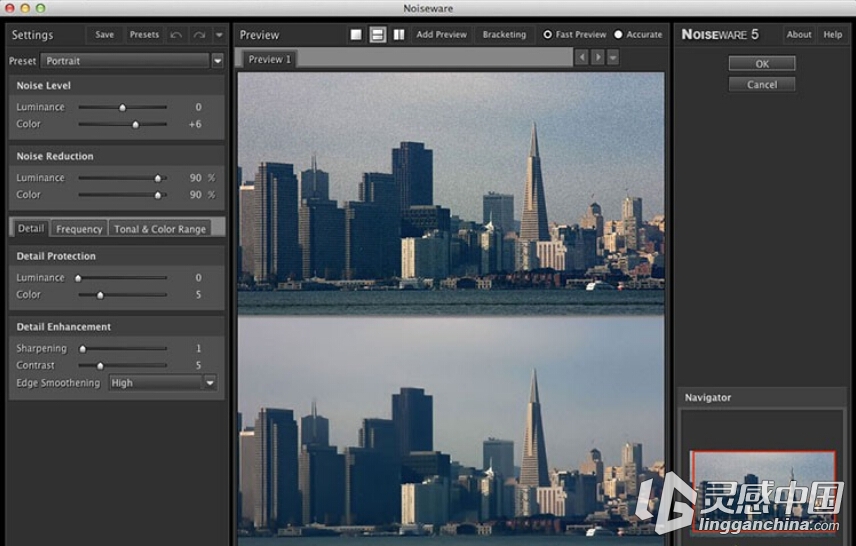The width and height of the screenshot is (856, 546).
Task: Click Noise Level Color value +6
Action: click(x=195, y=124)
